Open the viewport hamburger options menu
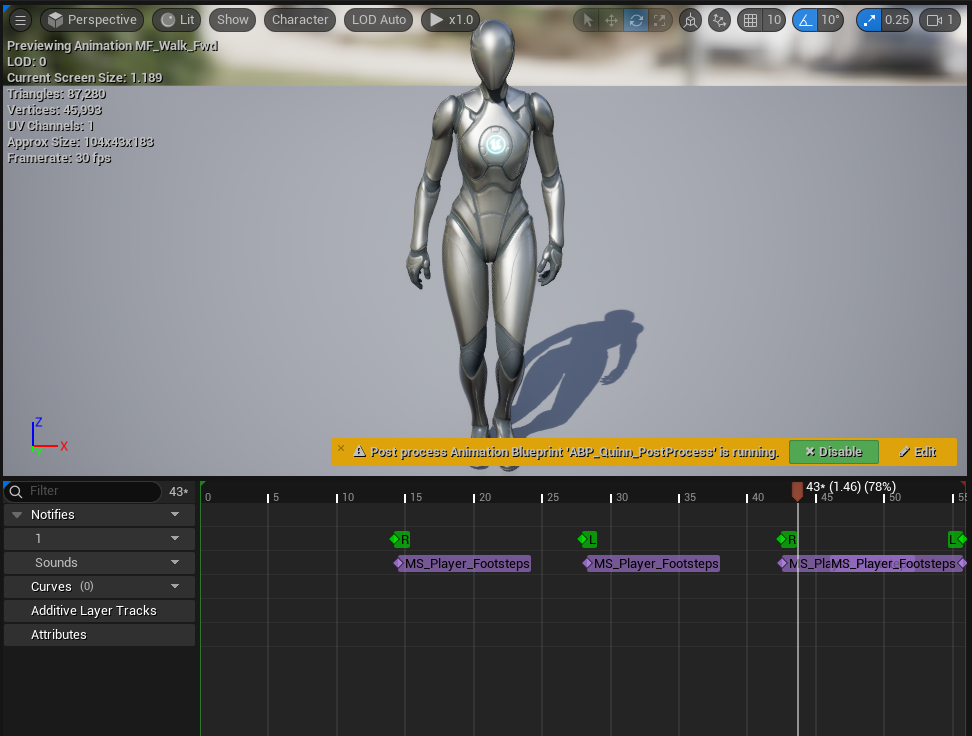The height and width of the screenshot is (736, 972). (x=20, y=20)
